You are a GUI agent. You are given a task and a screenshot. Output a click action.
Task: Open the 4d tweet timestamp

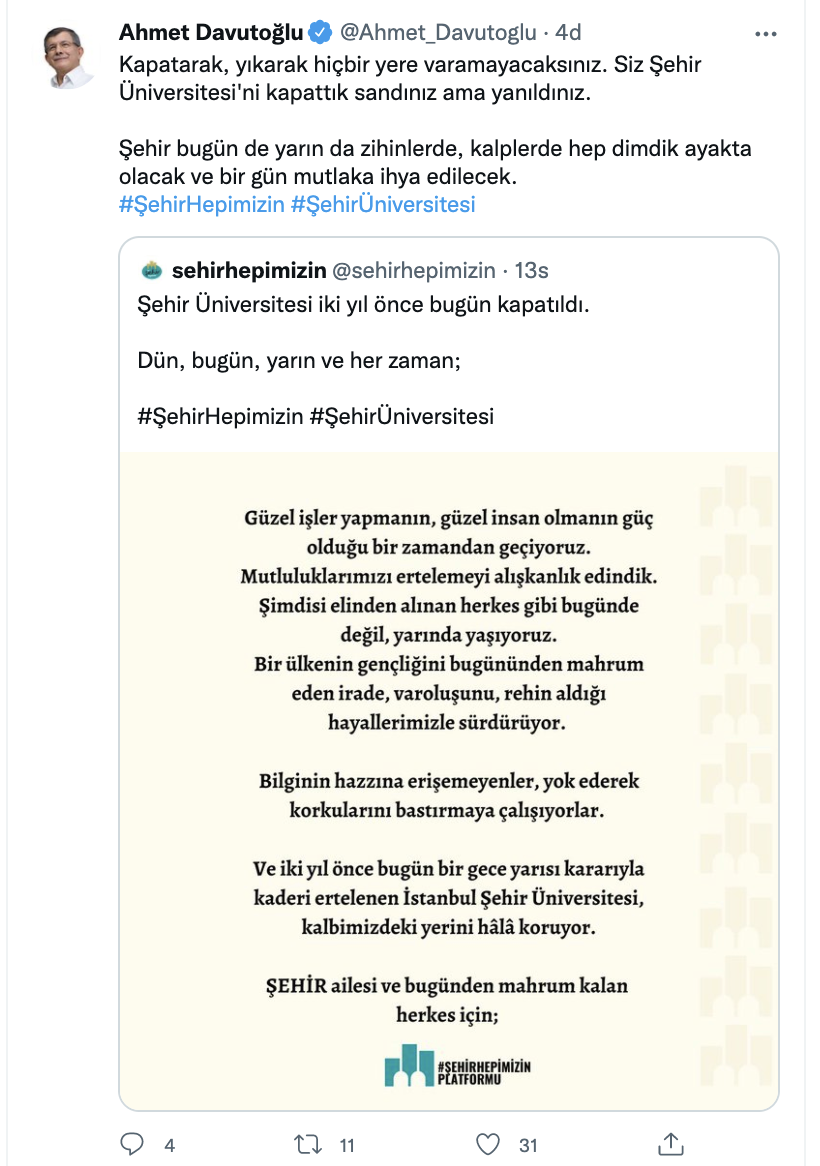[x=568, y=33]
